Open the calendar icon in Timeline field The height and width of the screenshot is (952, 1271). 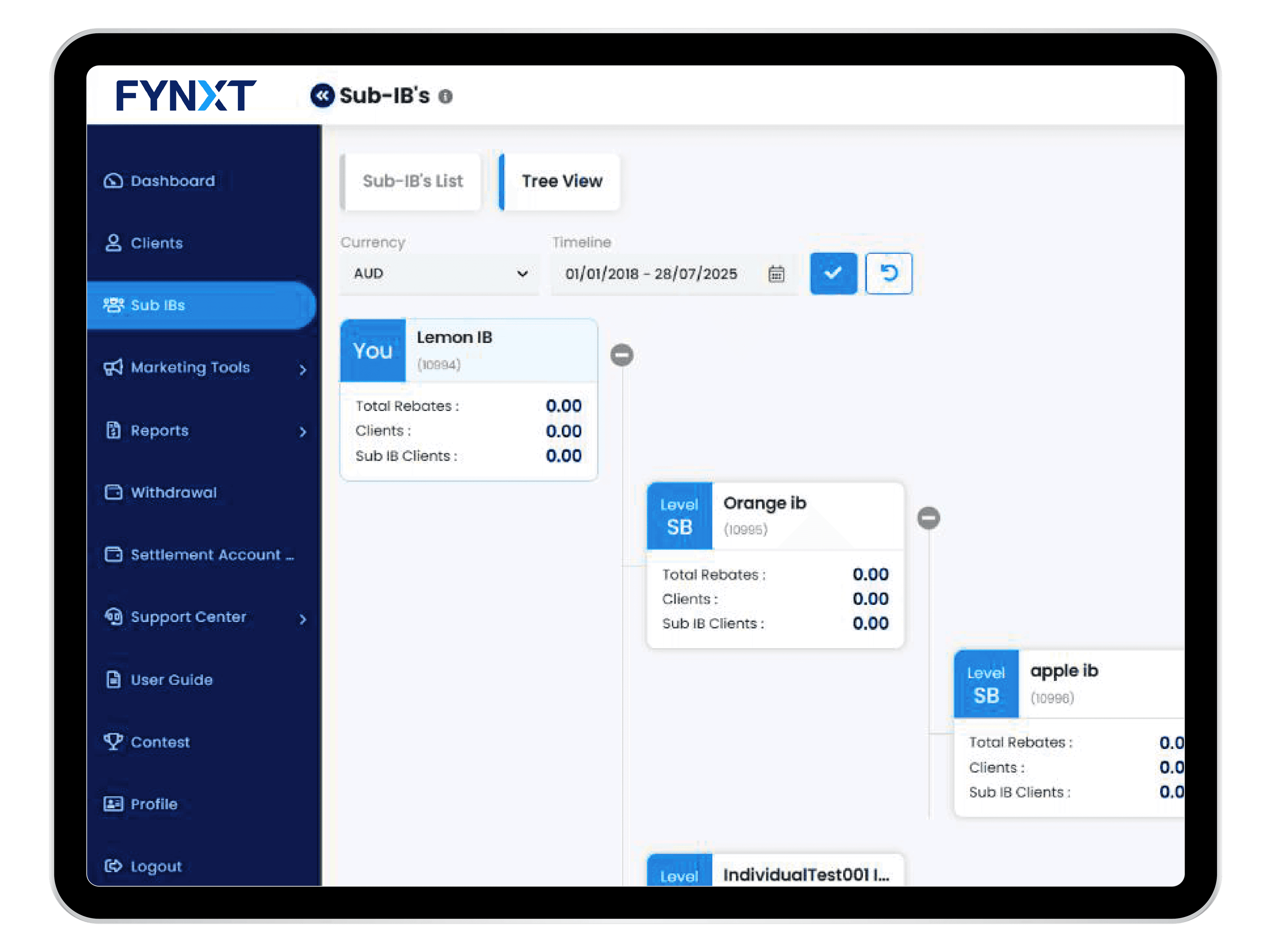pos(777,274)
